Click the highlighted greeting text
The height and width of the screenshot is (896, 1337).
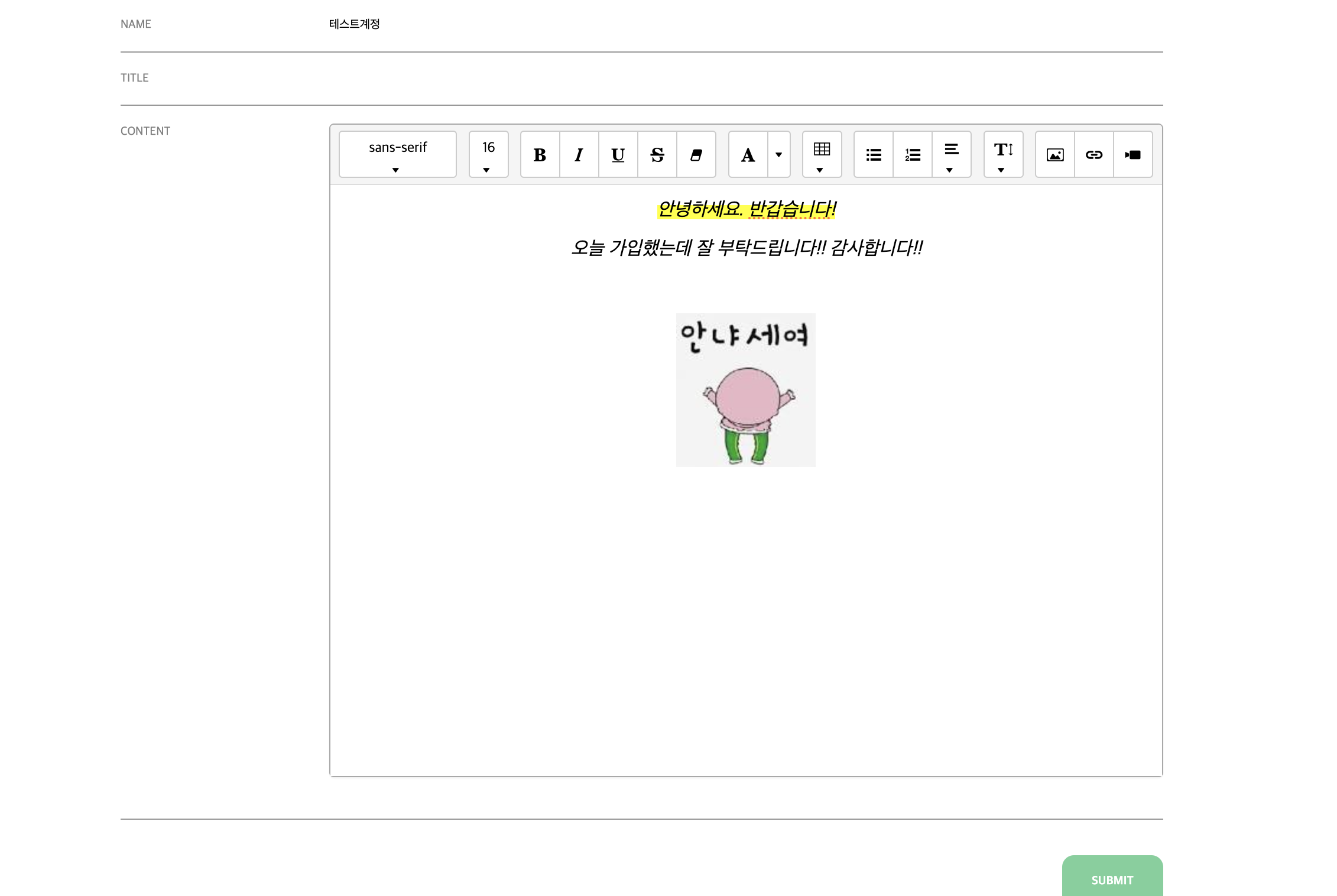point(747,208)
